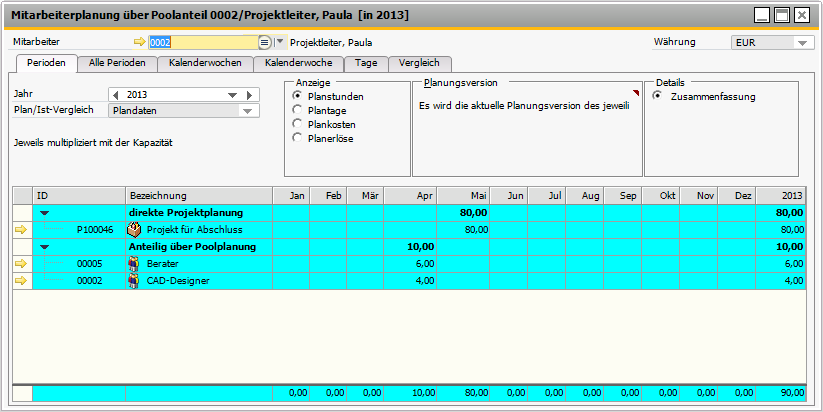Click the Mai column header
This screenshot has width=823, height=412.
463,196
